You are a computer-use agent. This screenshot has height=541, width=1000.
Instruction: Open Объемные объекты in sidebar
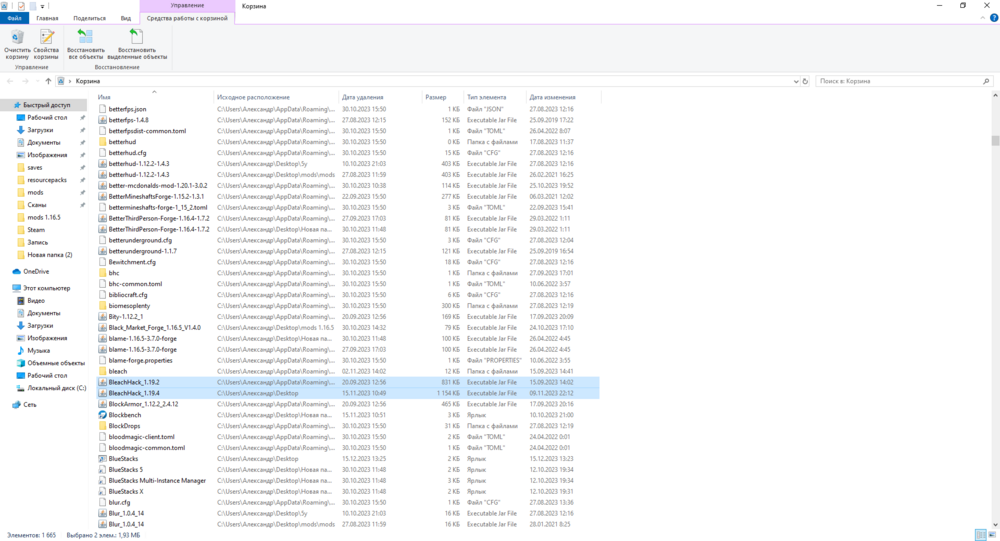click(55, 363)
